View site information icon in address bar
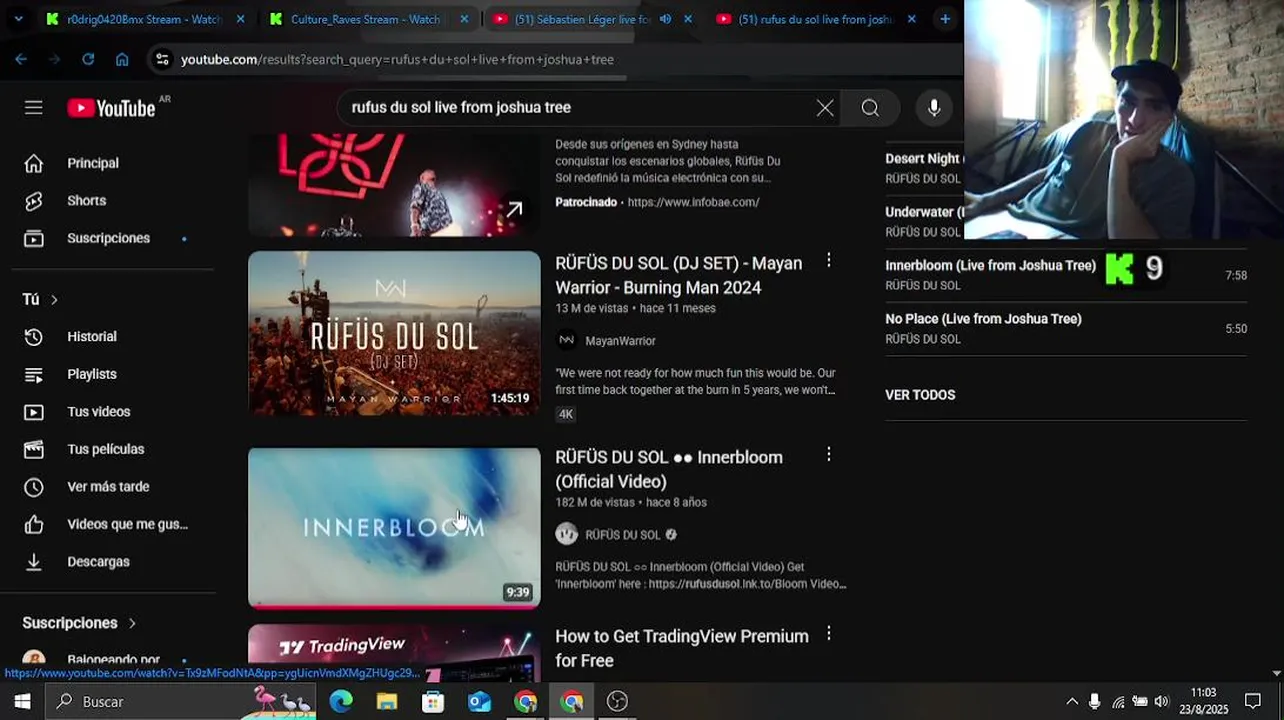This screenshot has width=1284, height=720. (162, 59)
